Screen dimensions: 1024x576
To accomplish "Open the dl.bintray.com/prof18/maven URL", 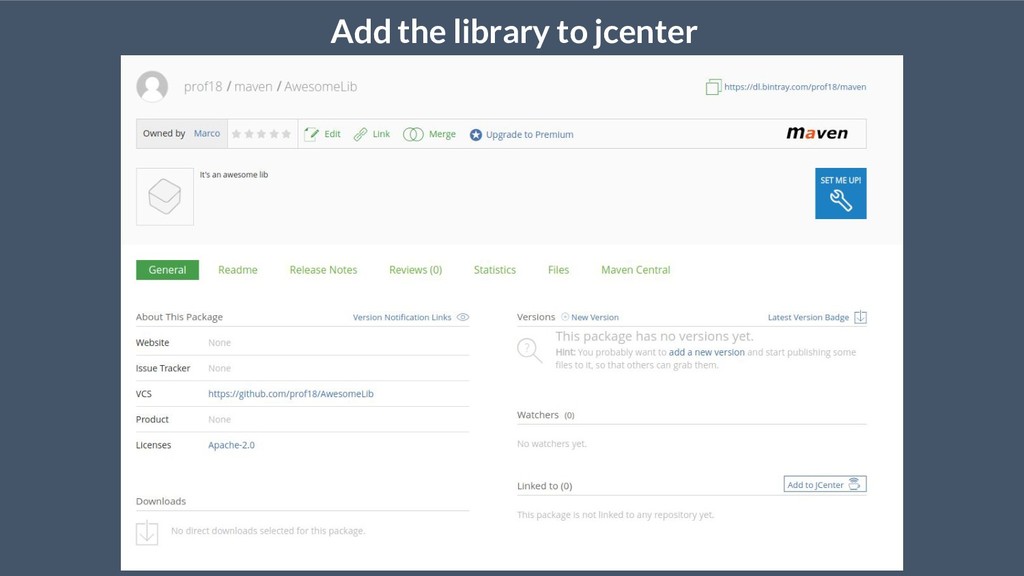I will [x=795, y=87].
